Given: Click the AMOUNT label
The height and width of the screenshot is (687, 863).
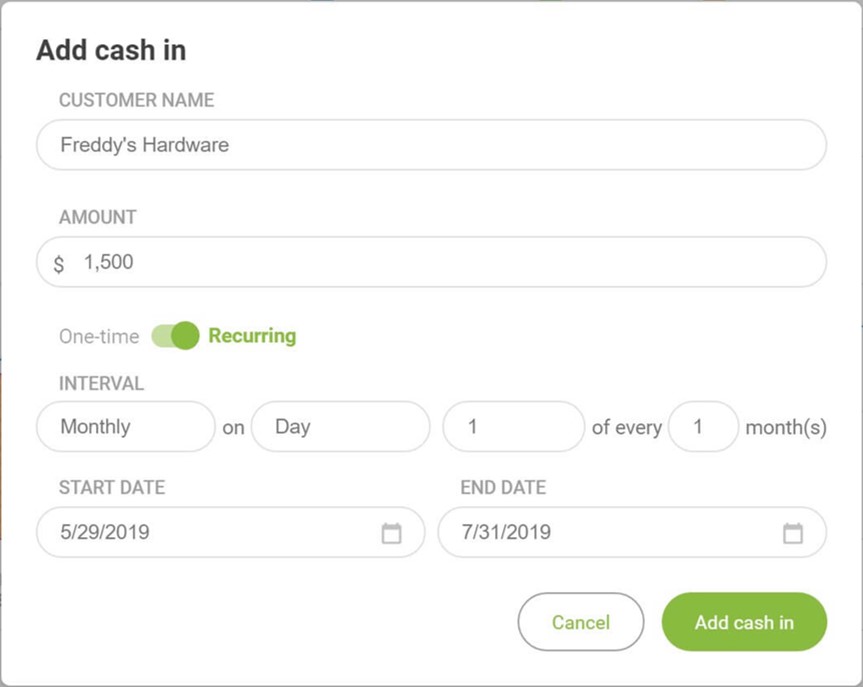Looking at the screenshot, I should click(x=97, y=217).
